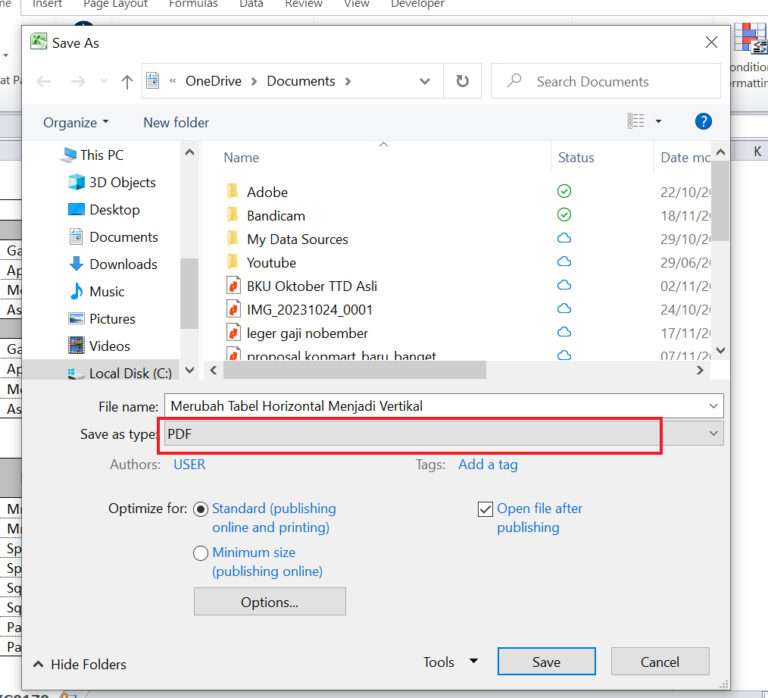Viewport: 768px width, 698px height.
Task: Click the File name input field
Action: 436,406
